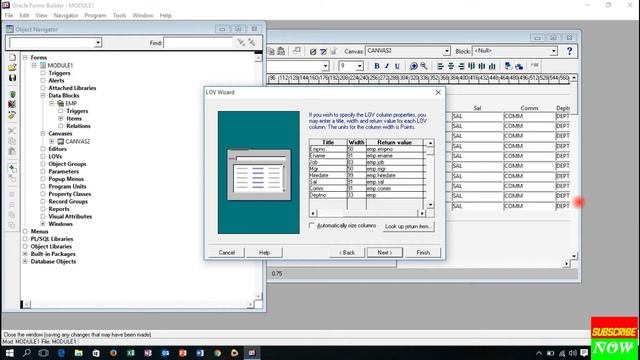
Task: Expand the Items node under EMP
Action: pos(61,118)
